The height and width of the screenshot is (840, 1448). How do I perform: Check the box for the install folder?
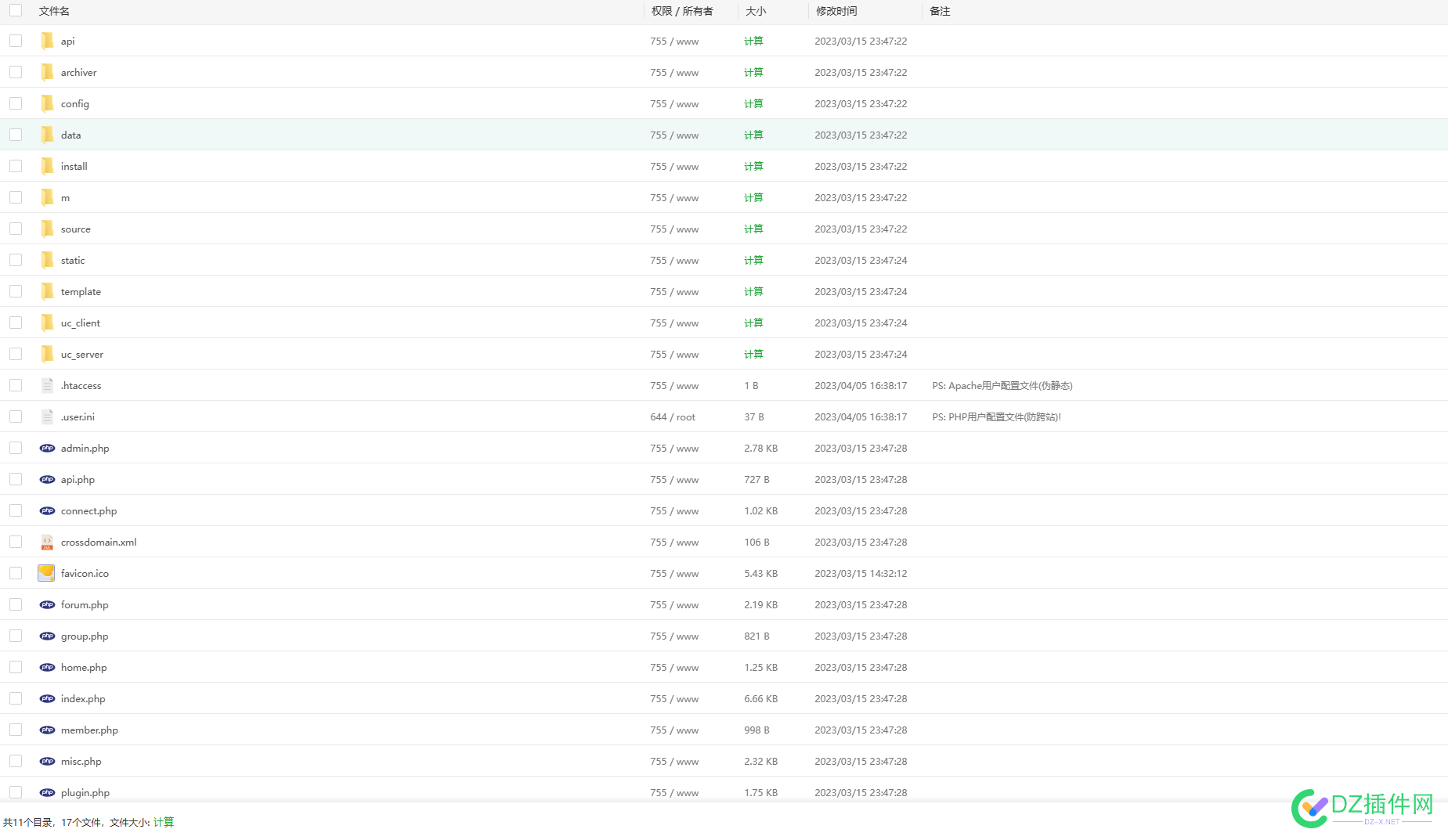coord(16,166)
